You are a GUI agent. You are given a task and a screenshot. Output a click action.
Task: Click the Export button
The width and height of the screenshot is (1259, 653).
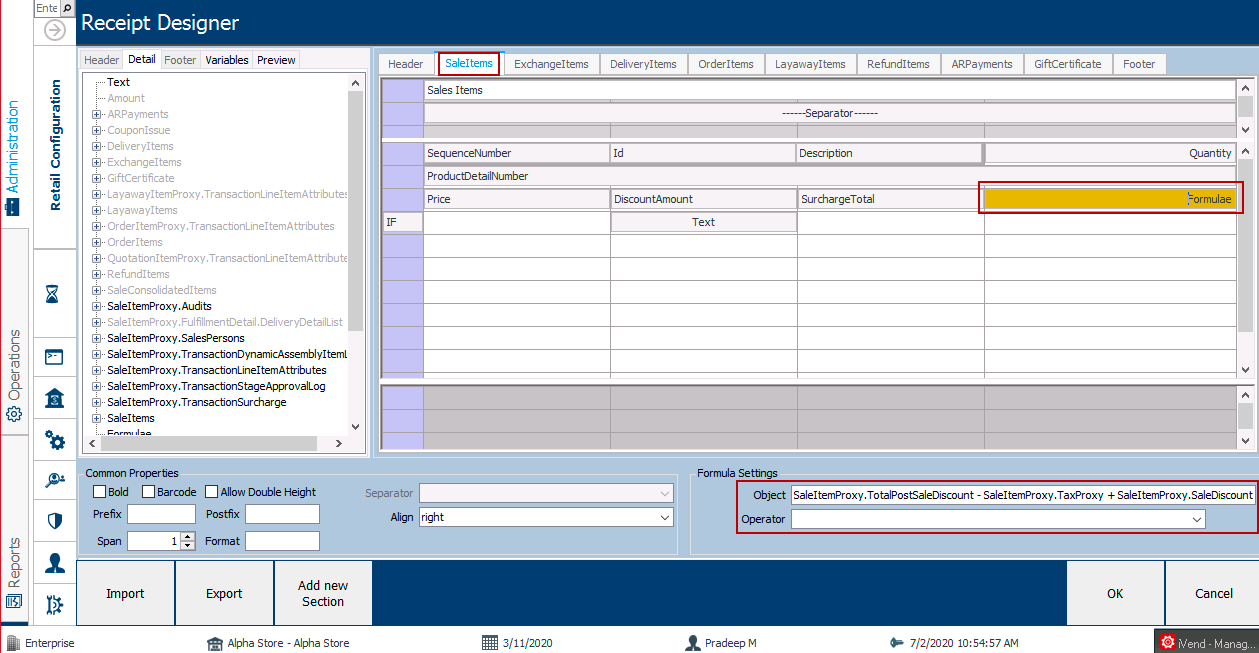pyautogui.click(x=224, y=593)
